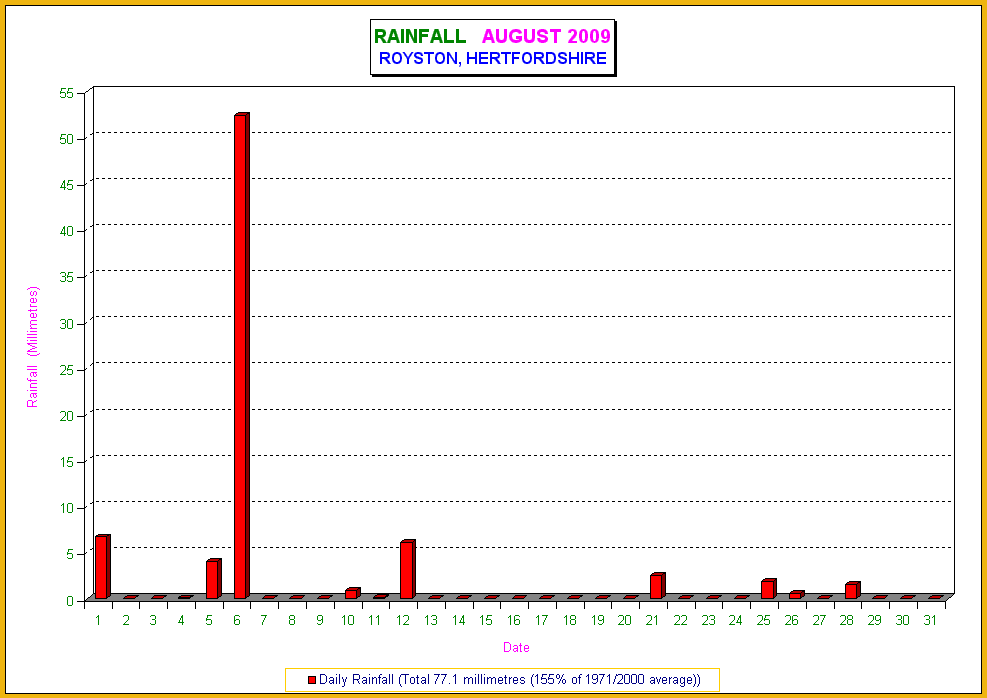Click the tall rainfall bar for date 6
Screen dimensions: 987x698
pos(242,356)
